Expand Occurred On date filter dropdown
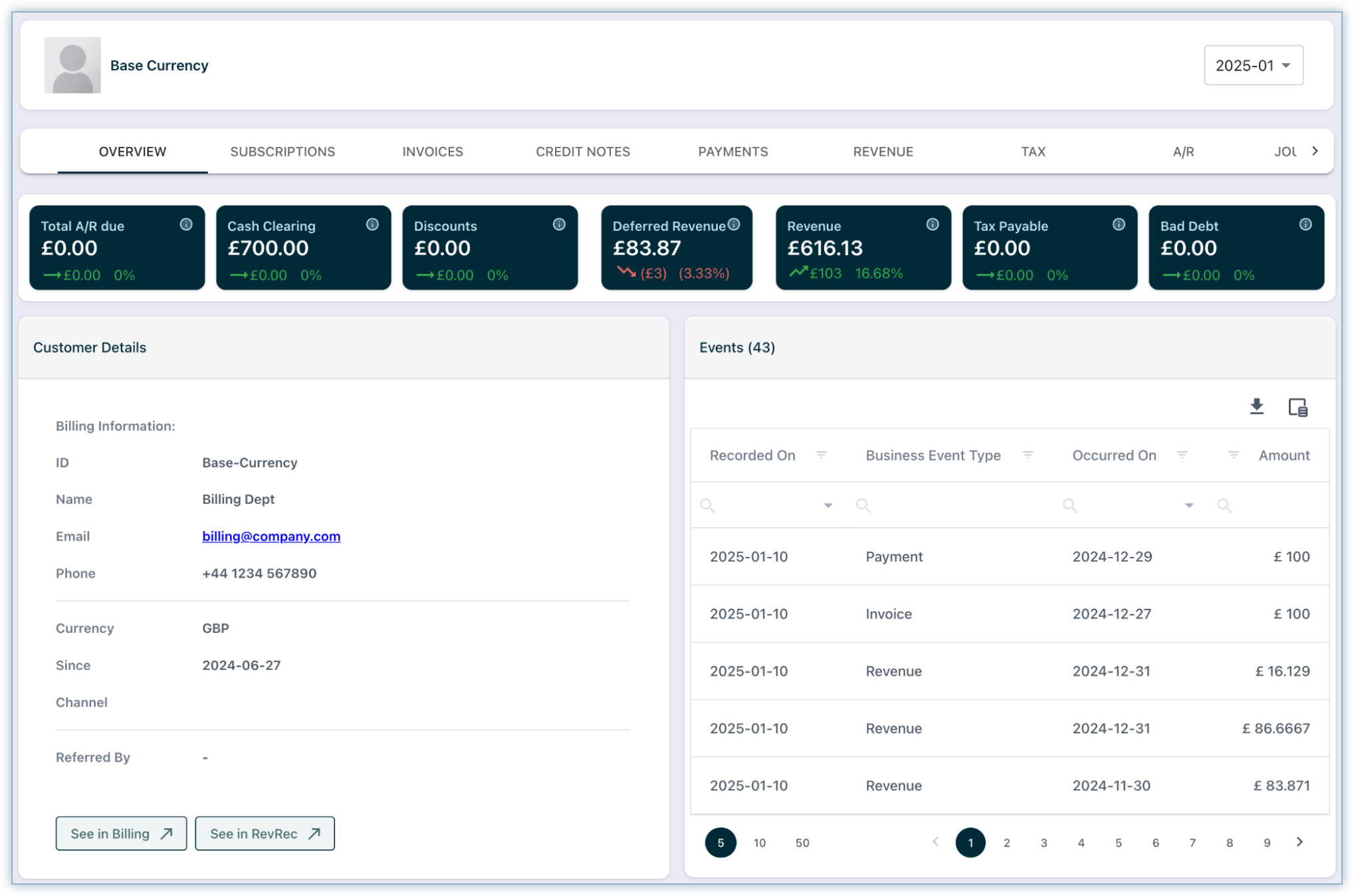Screen dimensions: 1354x896 [1188, 506]
